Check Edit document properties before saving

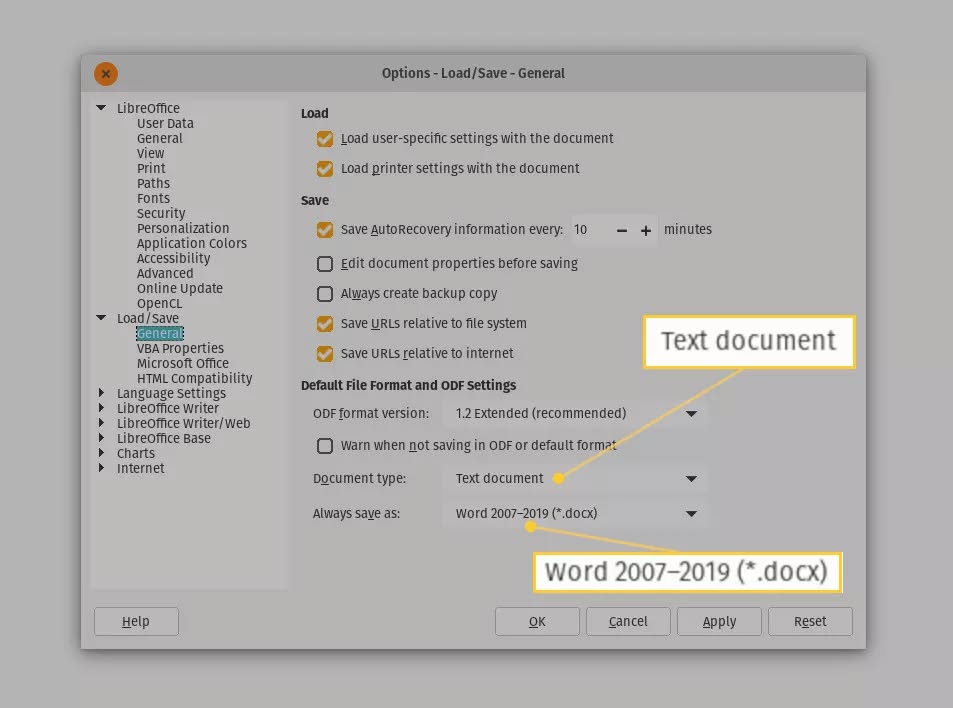pyautogui.click(x=325, y=264)
